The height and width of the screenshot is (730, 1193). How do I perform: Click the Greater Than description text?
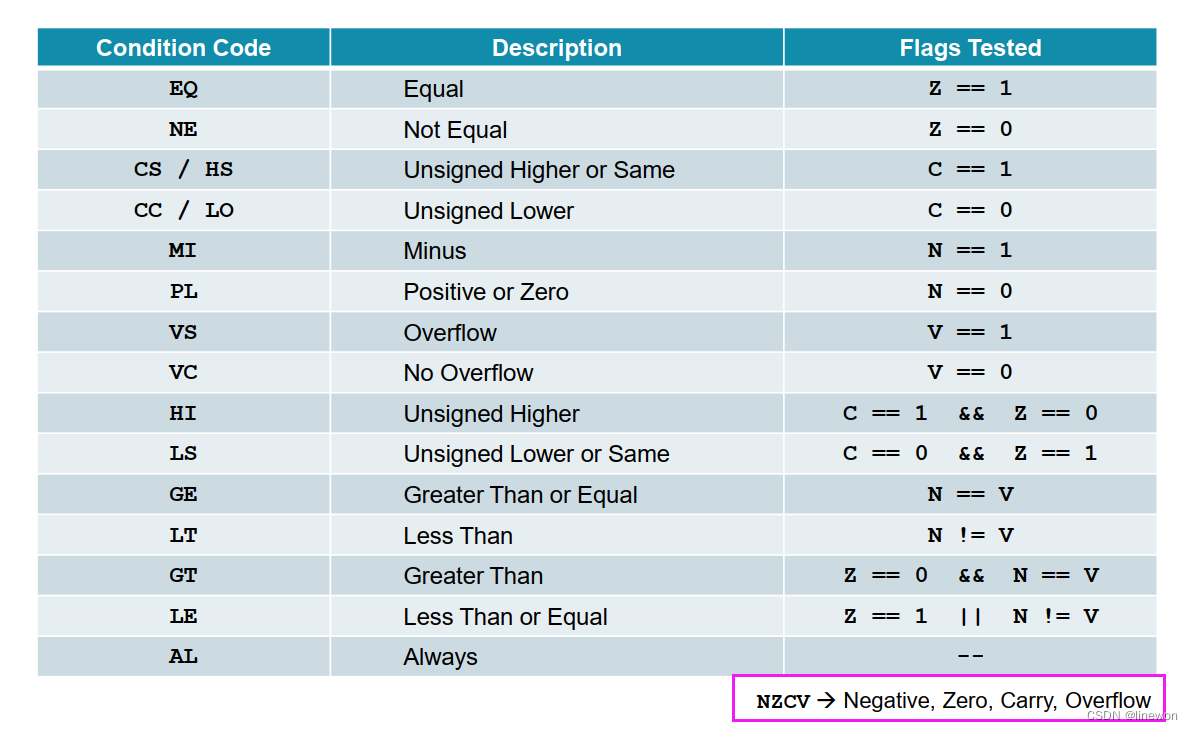(473, 576)
